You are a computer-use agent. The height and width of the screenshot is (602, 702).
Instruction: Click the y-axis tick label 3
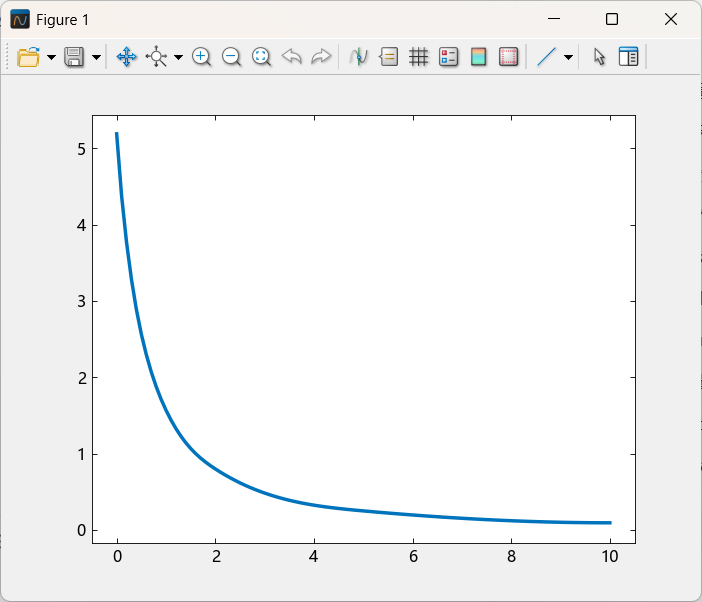(81, 302)
